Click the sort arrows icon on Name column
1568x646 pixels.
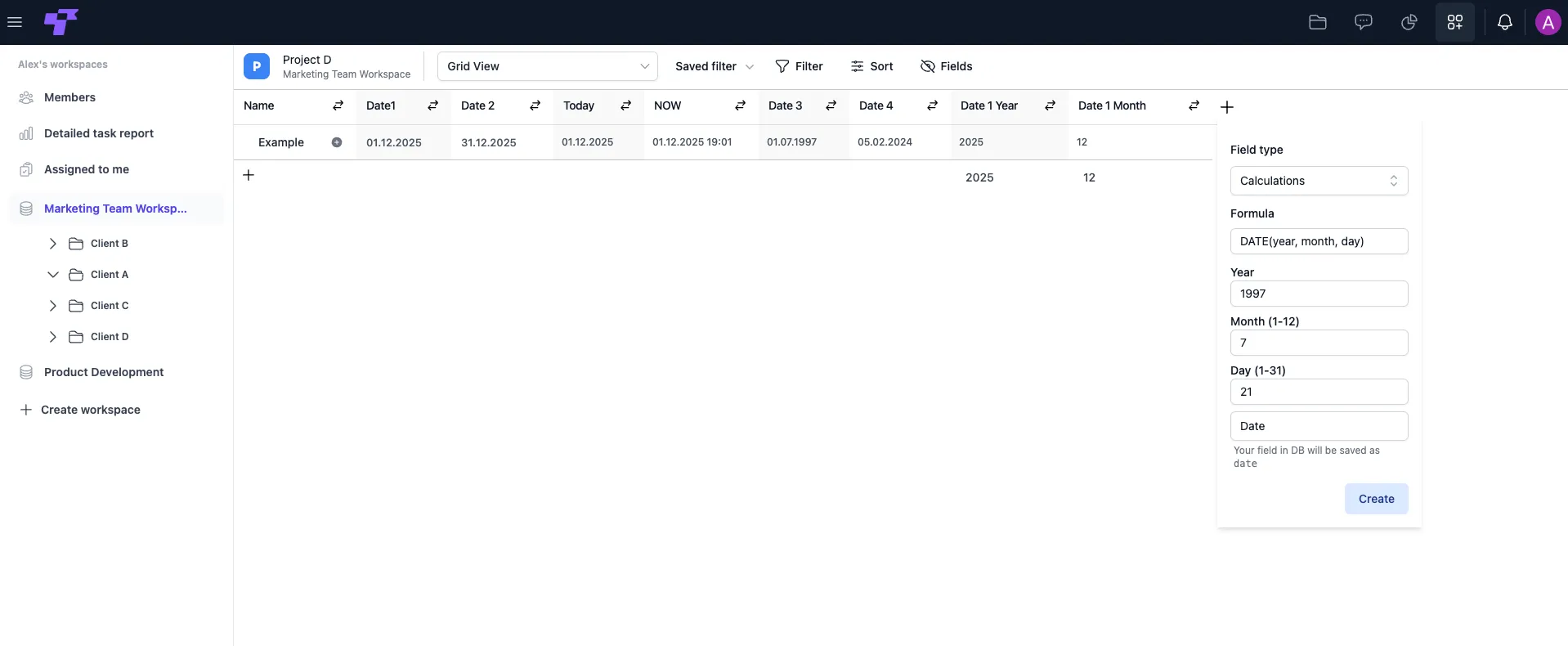tap(338, 105)
